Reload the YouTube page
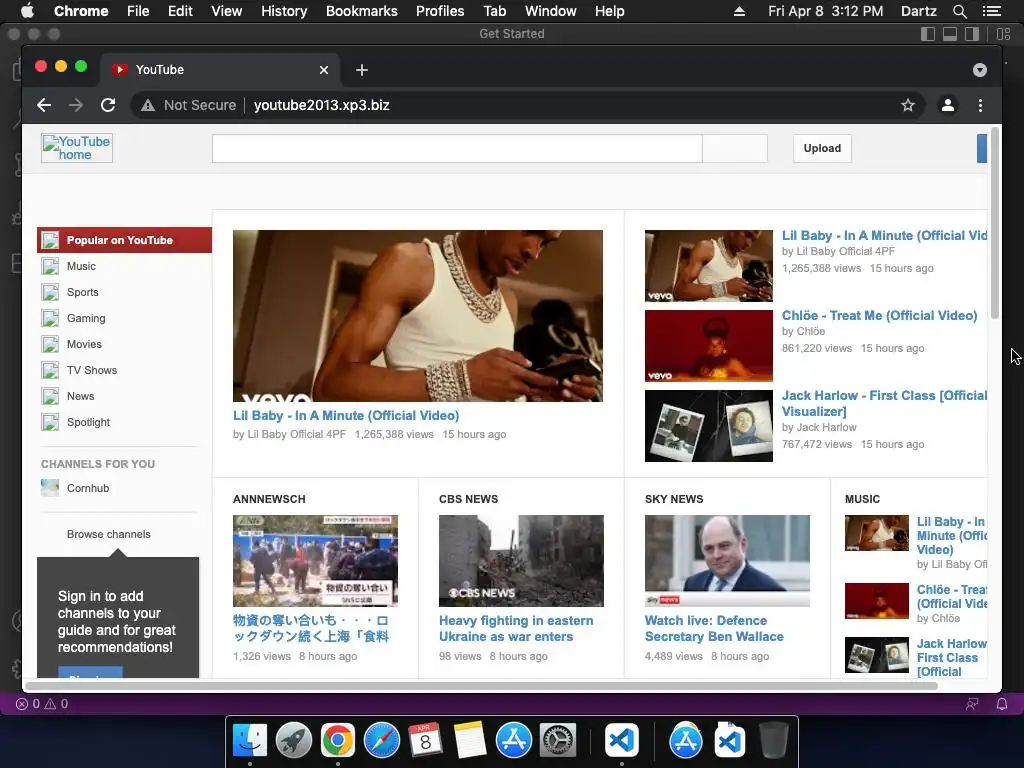The image size is (1024, 768). (x=108, y=105)
